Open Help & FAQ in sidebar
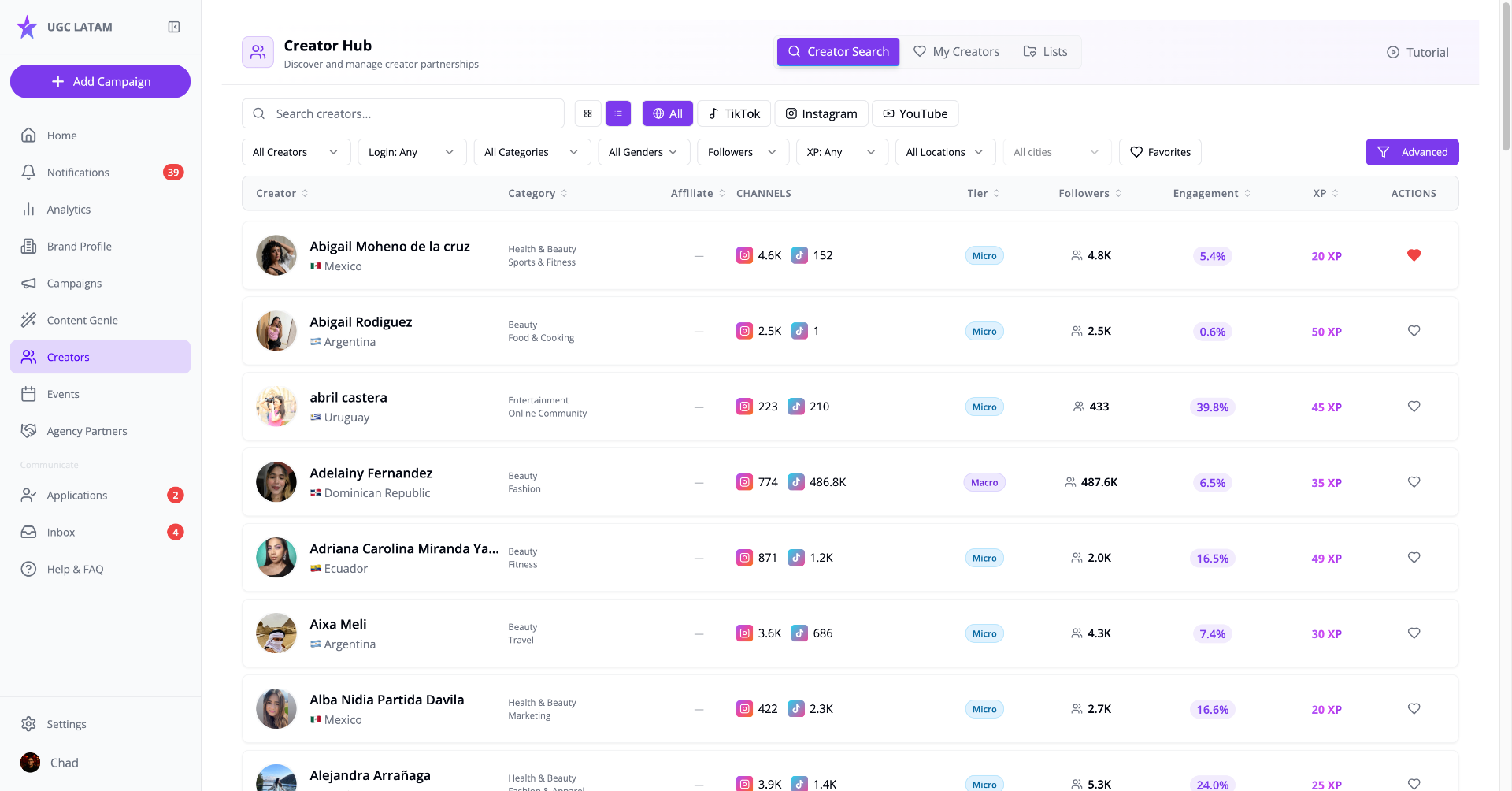This screenshot has height=791, width=1512. (100, 569)
